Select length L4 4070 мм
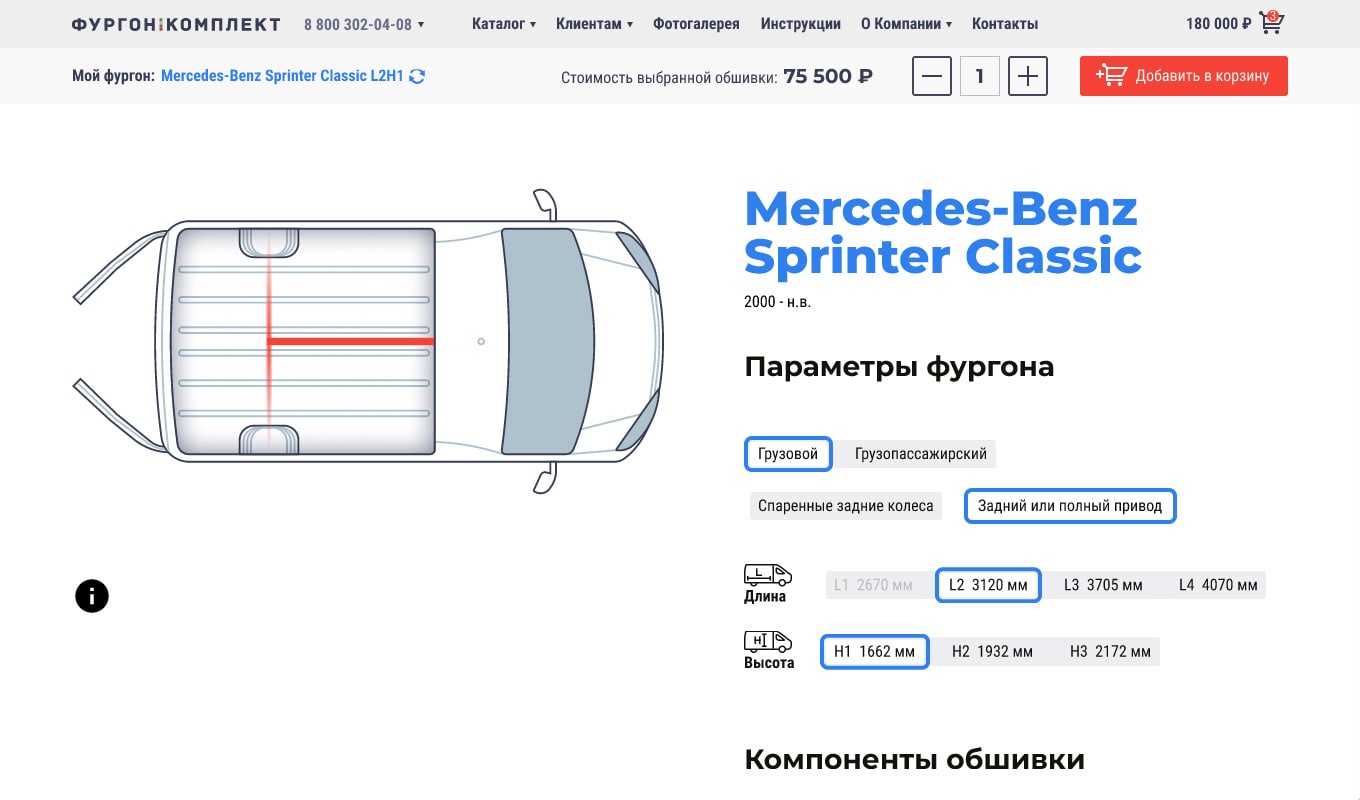The width and height of the screenshot is (1360, 800). (1217, 585)
